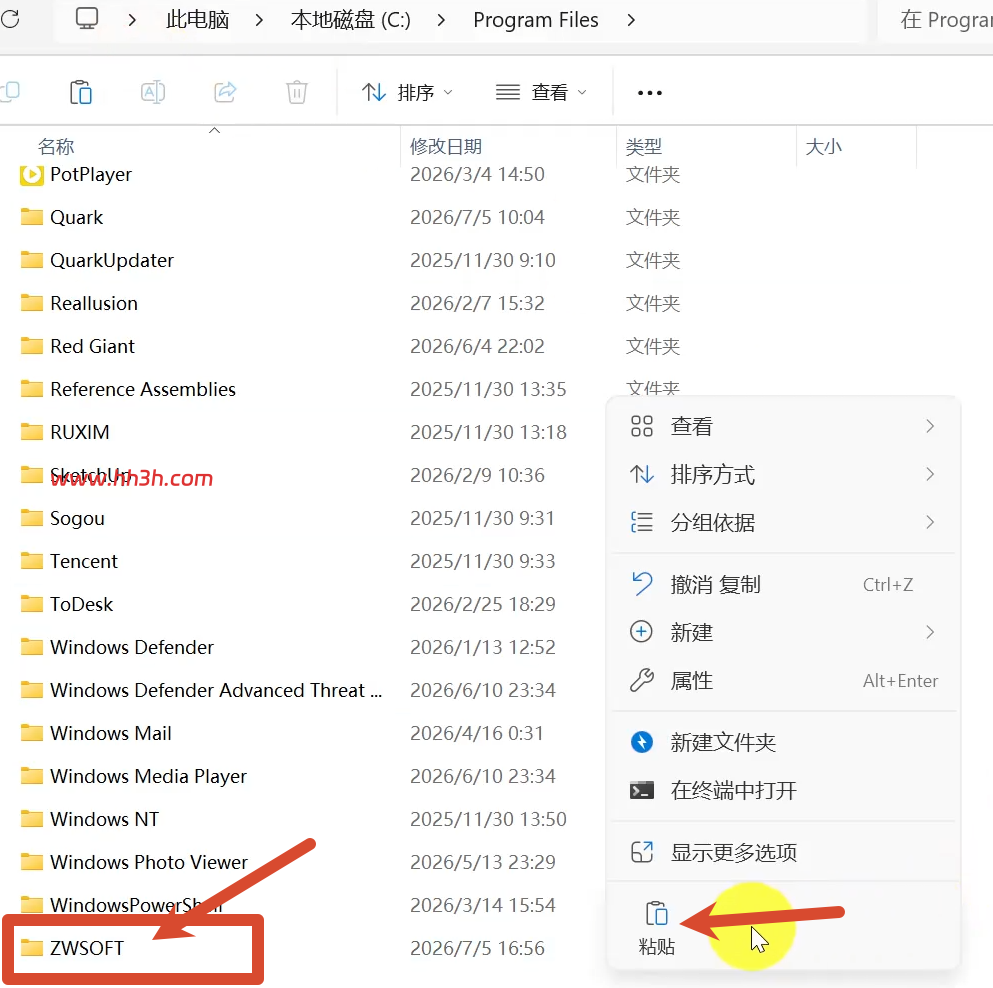Open the 查看 view dropdown in toolbar

click(x=541, y=92)
